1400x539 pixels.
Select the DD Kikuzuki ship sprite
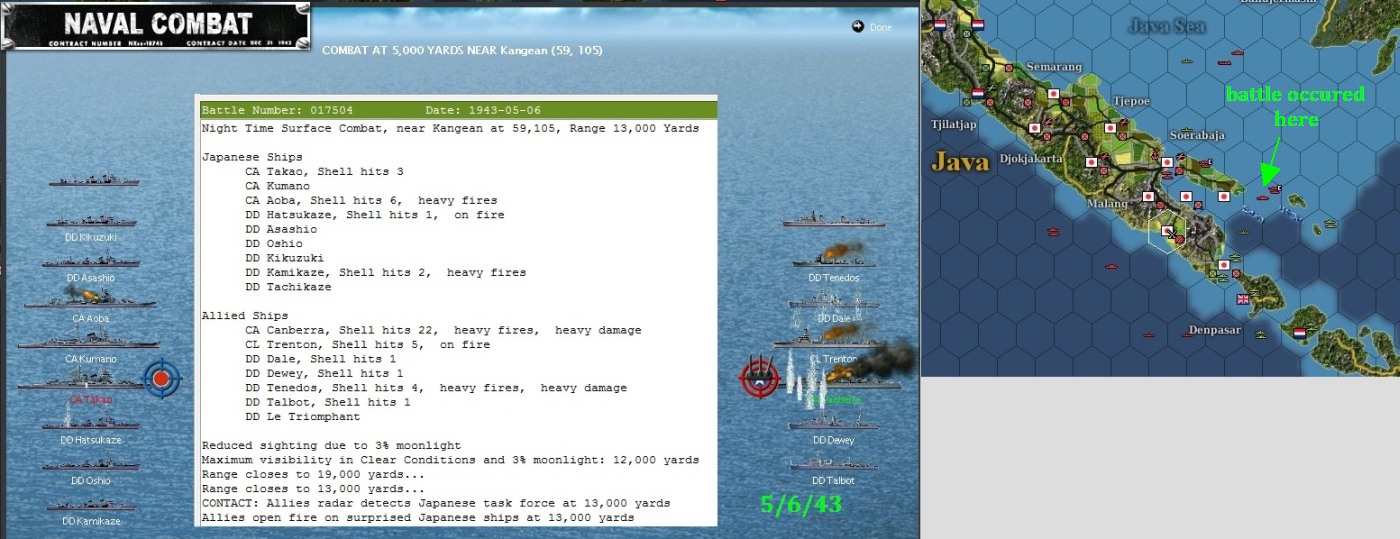tap(92, 221)
